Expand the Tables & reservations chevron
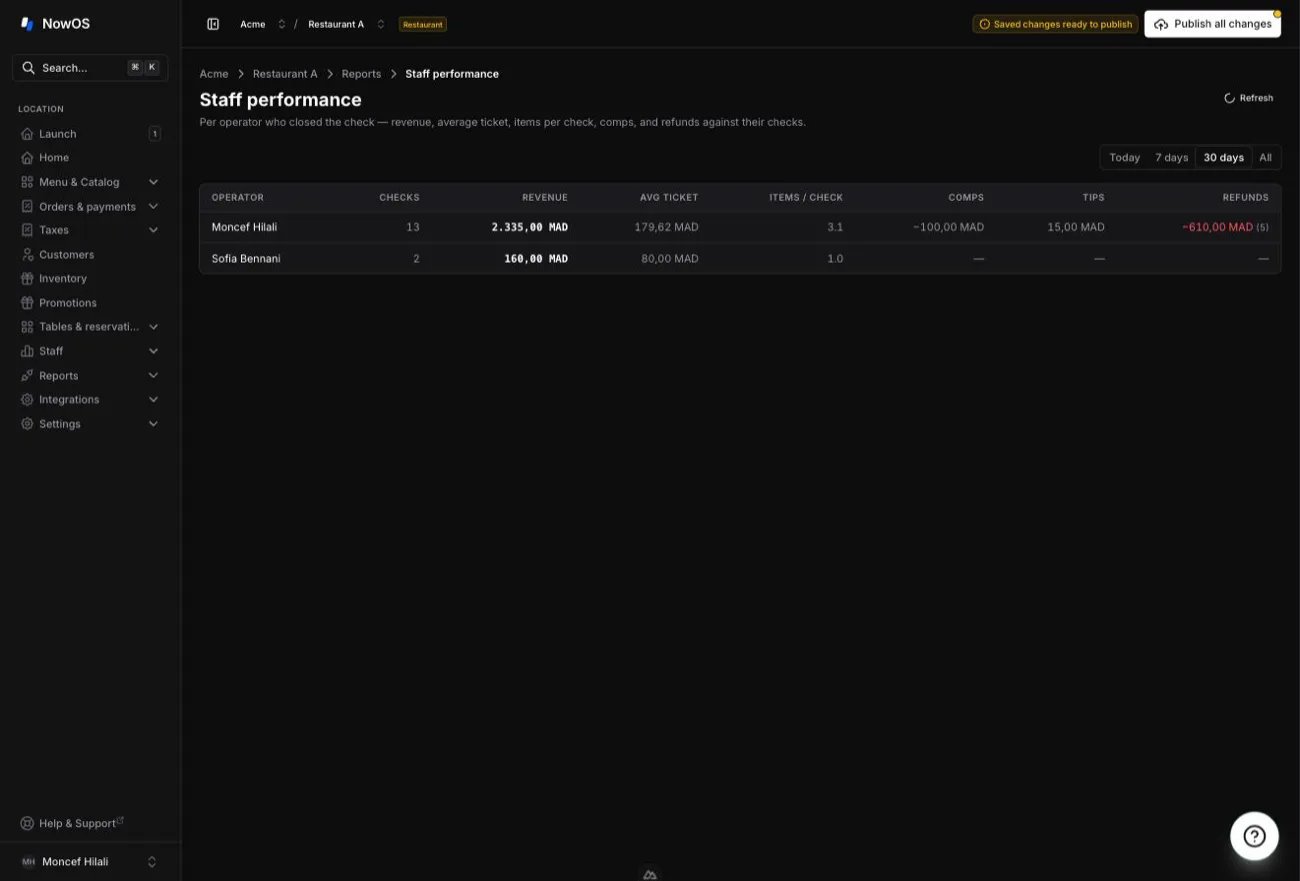The height and width of the screenshot is (881, 1300). tap(153, 327)
